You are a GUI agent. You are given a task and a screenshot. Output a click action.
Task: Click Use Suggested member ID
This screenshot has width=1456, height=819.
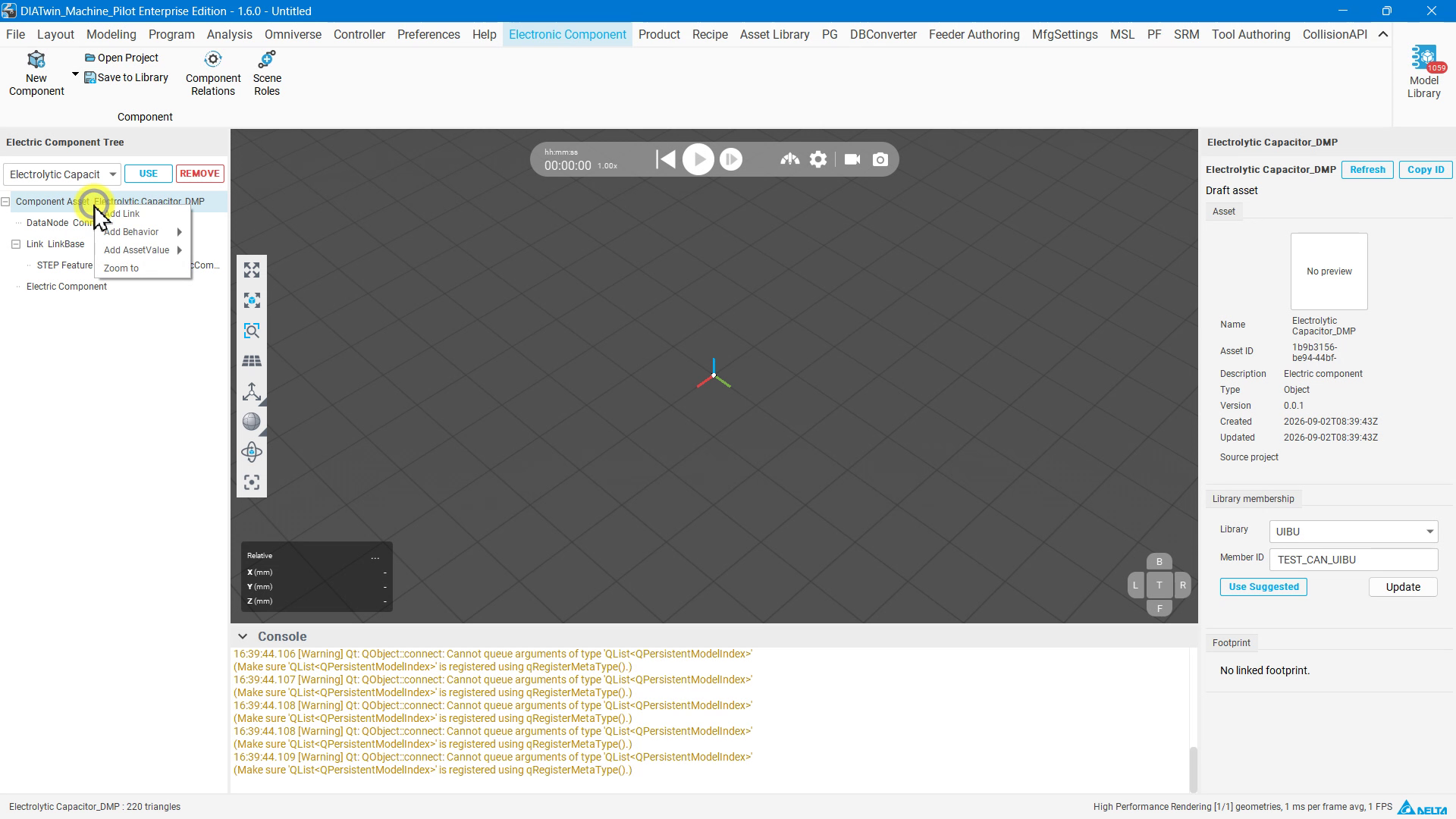pos(1263,587)
